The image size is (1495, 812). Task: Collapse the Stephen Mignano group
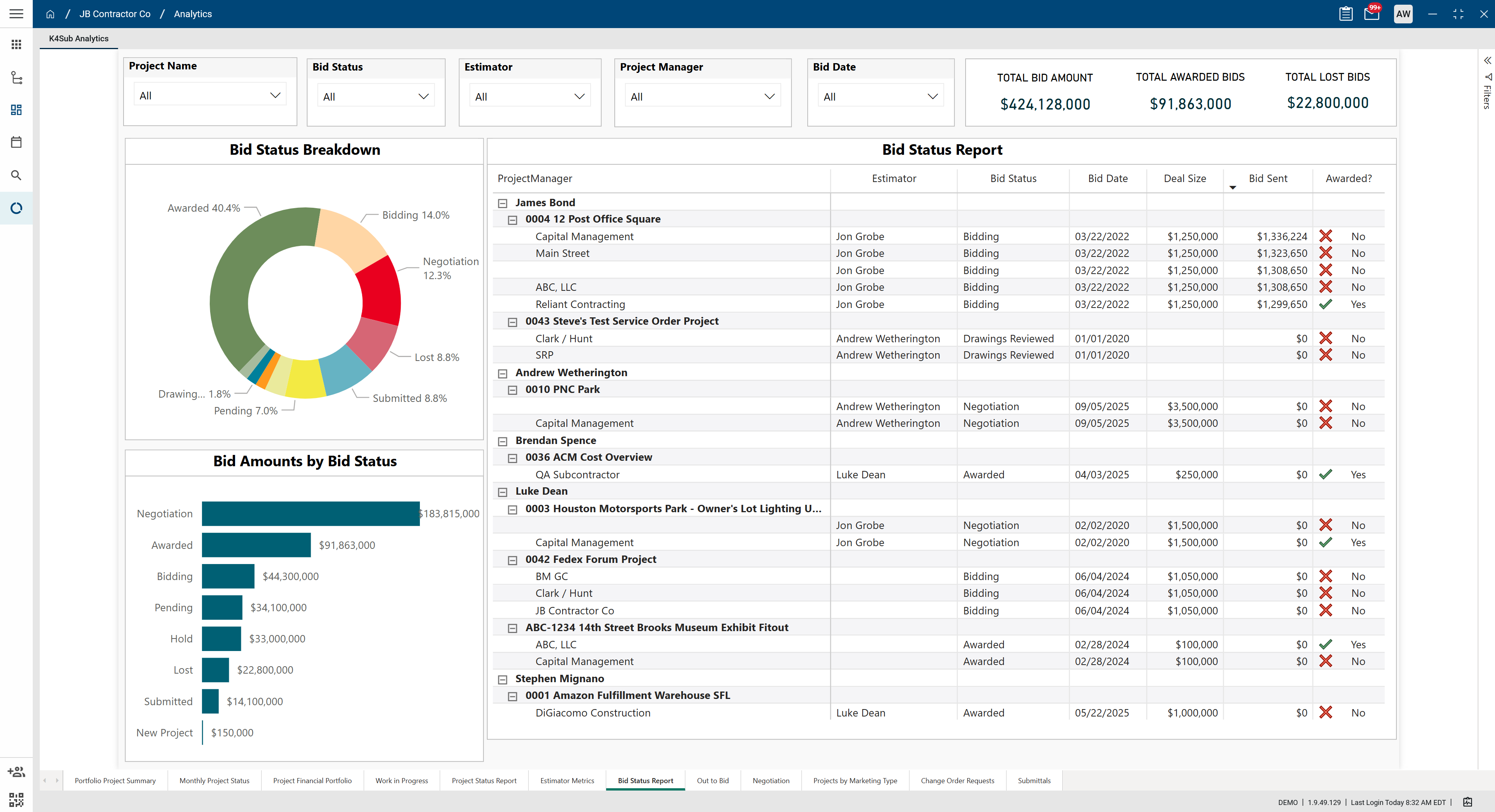[x=502, y=679]
